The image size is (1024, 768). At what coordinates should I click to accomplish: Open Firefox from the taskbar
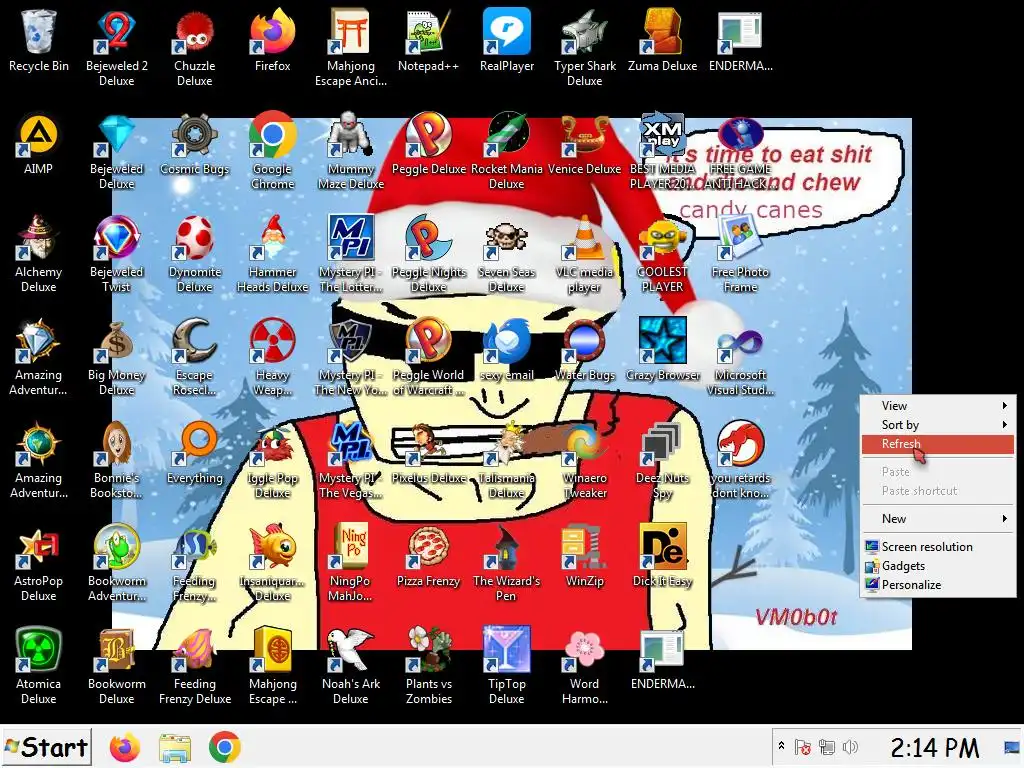(125, 747)
